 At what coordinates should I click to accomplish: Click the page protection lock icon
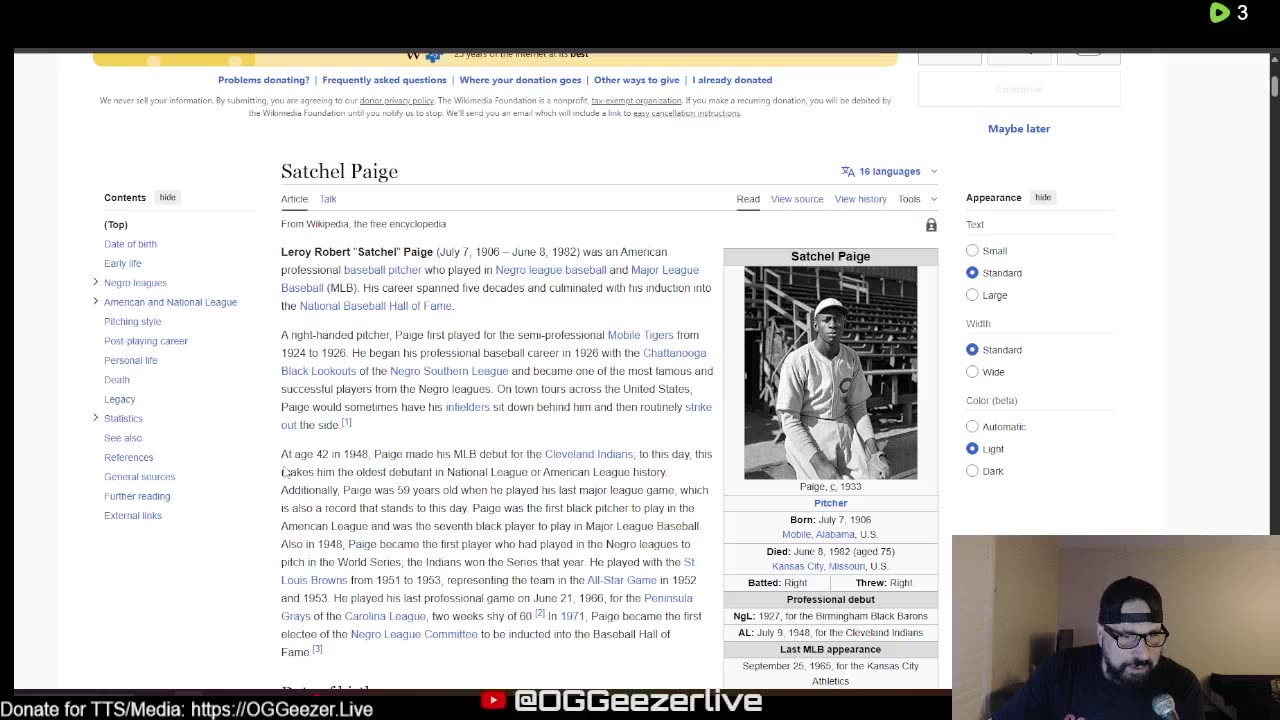click(x=931, y=225)
